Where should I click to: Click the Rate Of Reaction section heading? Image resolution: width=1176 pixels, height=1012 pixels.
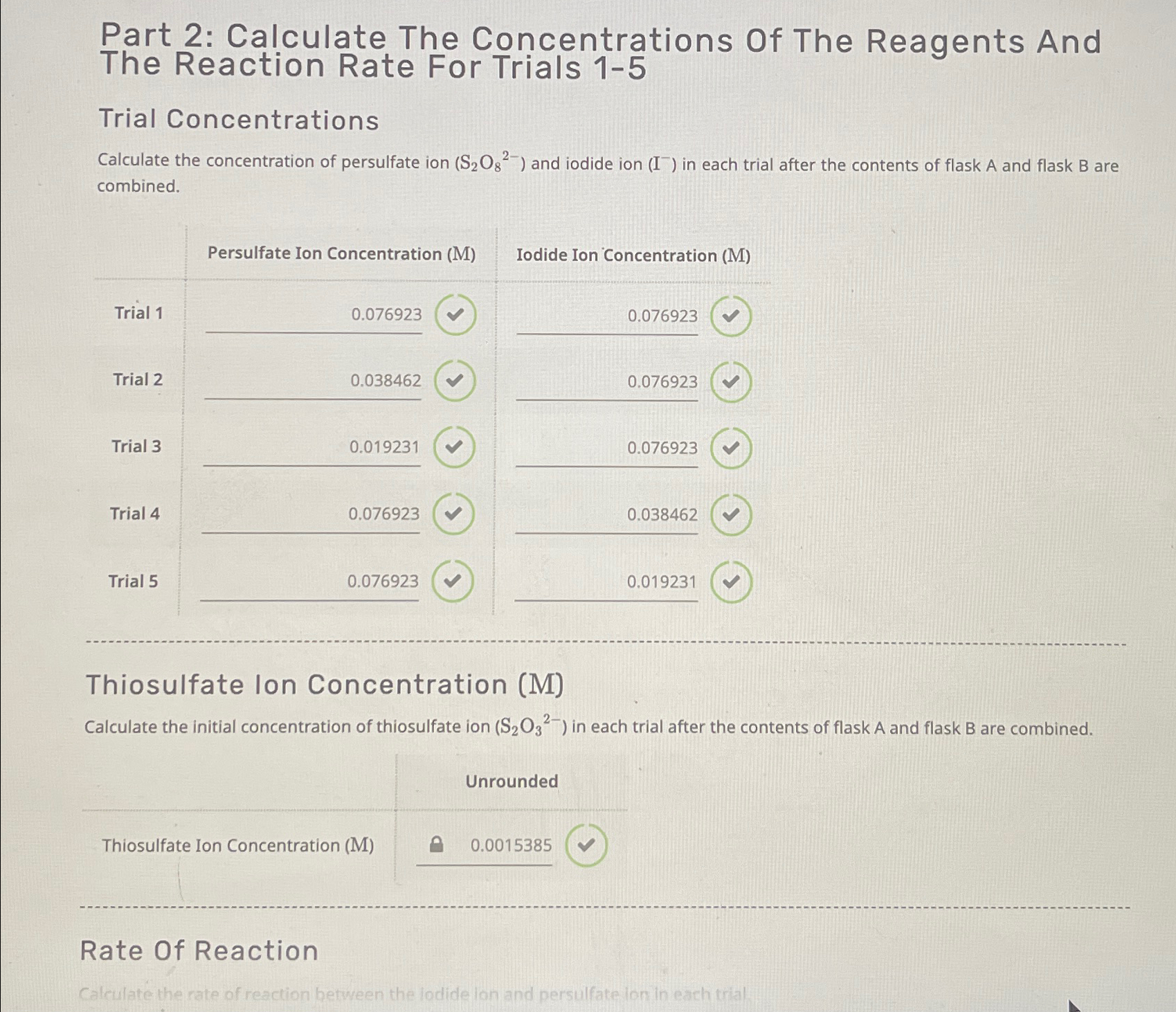click(198, 951)
